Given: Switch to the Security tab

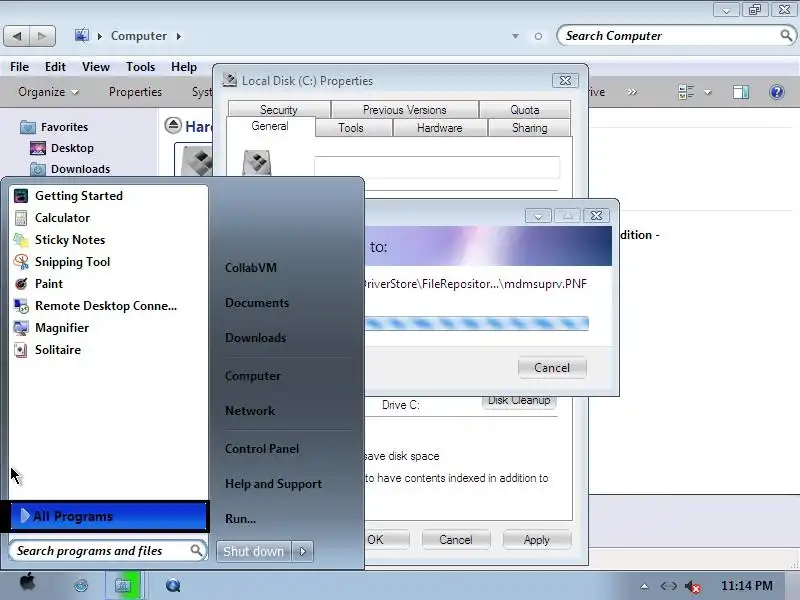Looking at the screenshot, I should [279, 110].
